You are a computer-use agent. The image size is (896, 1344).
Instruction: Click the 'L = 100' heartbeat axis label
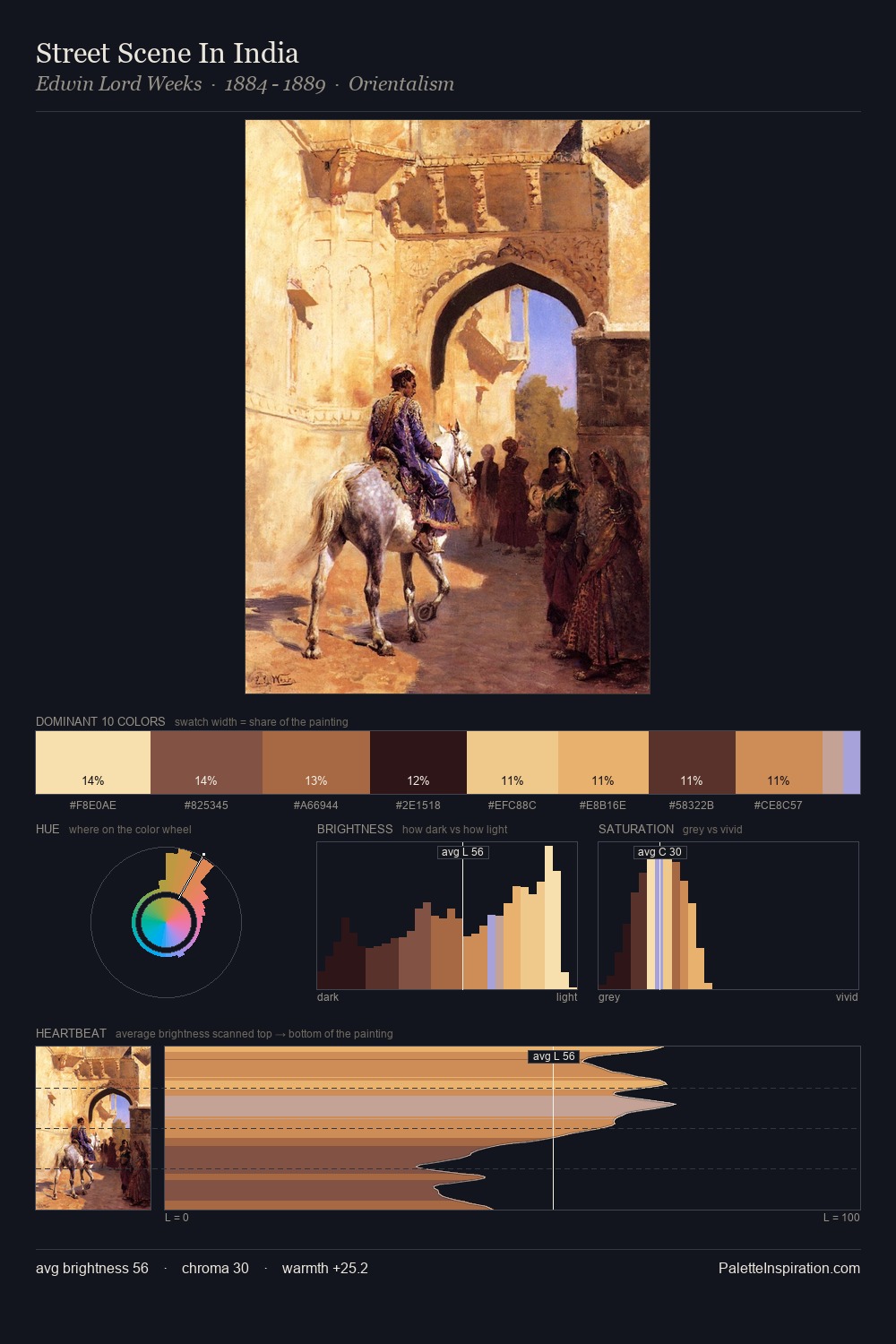[841, 1217]
